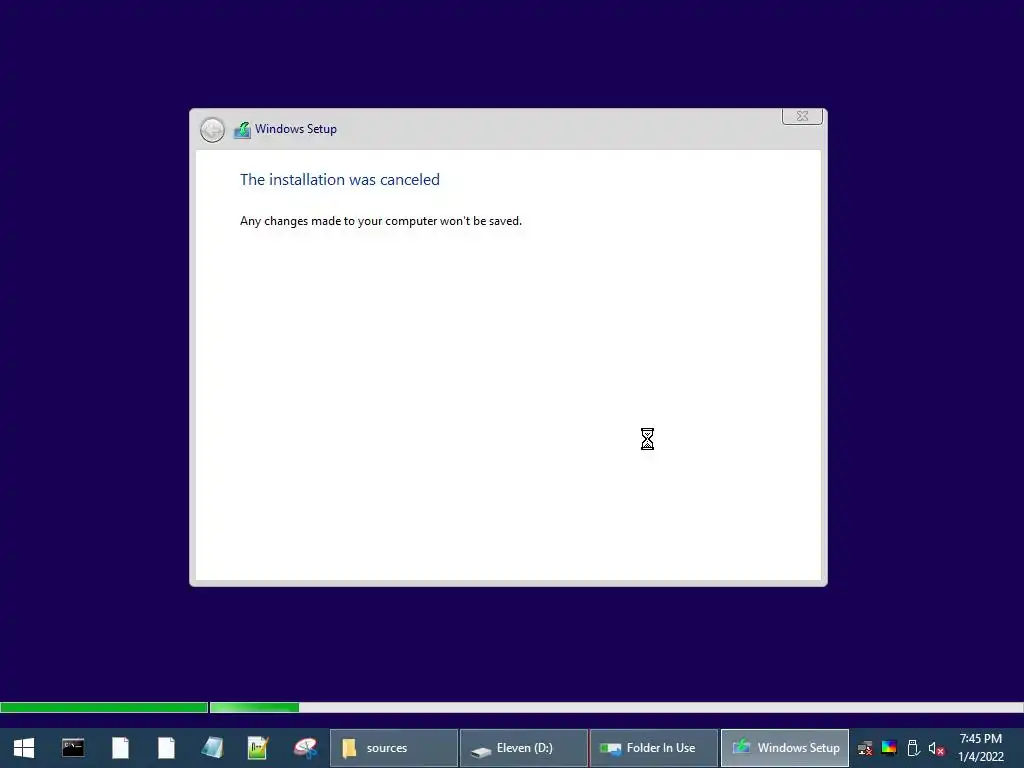This screenshot has height=768, width=1024.
Task: Click 'The installation was canceled' heading
Action: [x=340, y=180]
